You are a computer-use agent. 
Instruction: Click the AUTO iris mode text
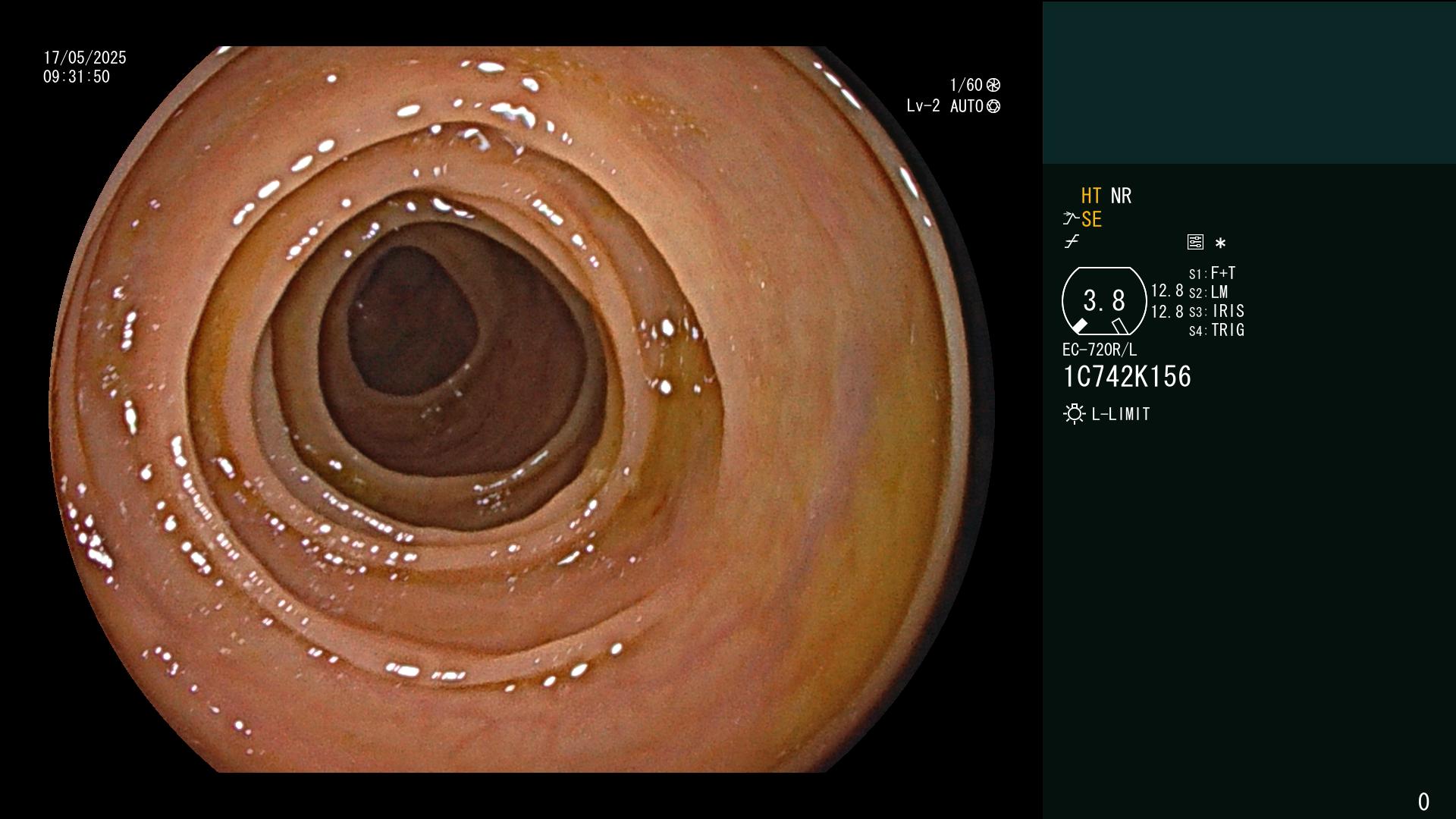pyautogui.click(x=966, y=106)
